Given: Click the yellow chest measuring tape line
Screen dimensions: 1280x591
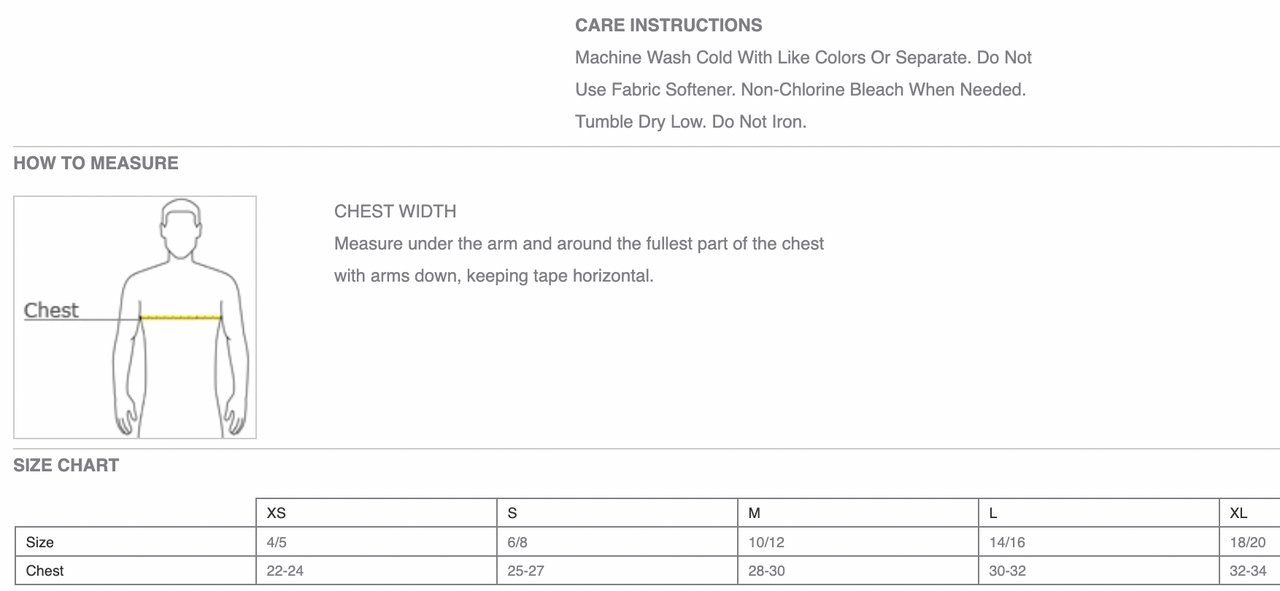Looking at the screenshot, I should [180, 317].
